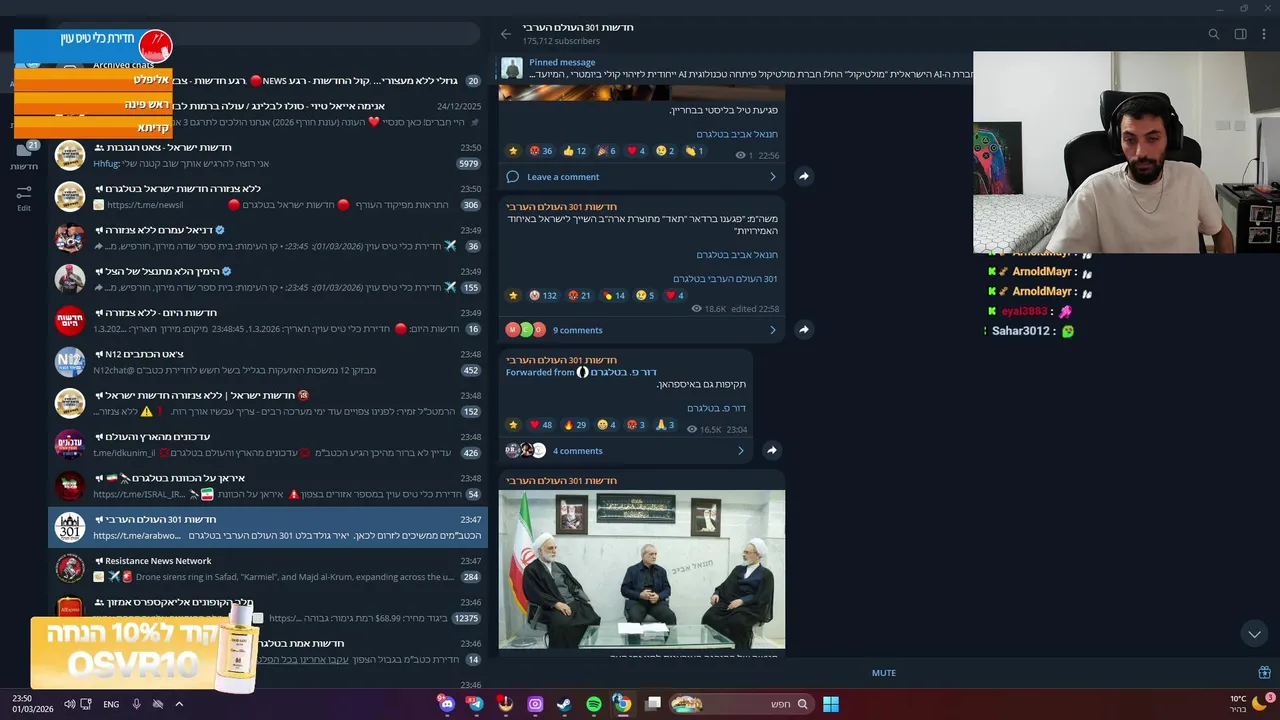This screenshot has width=1280, height=720.
Task: Open the 9 comments thread
Action: click(x=578, y=330)
